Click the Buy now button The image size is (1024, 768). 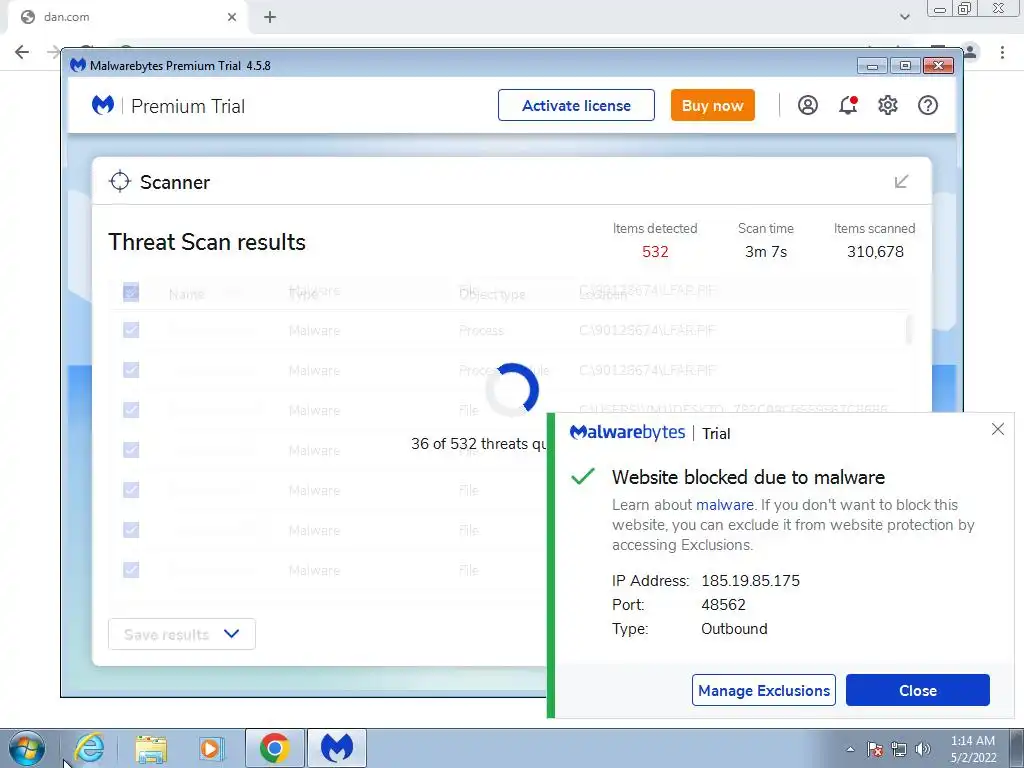tap(712, 105)
